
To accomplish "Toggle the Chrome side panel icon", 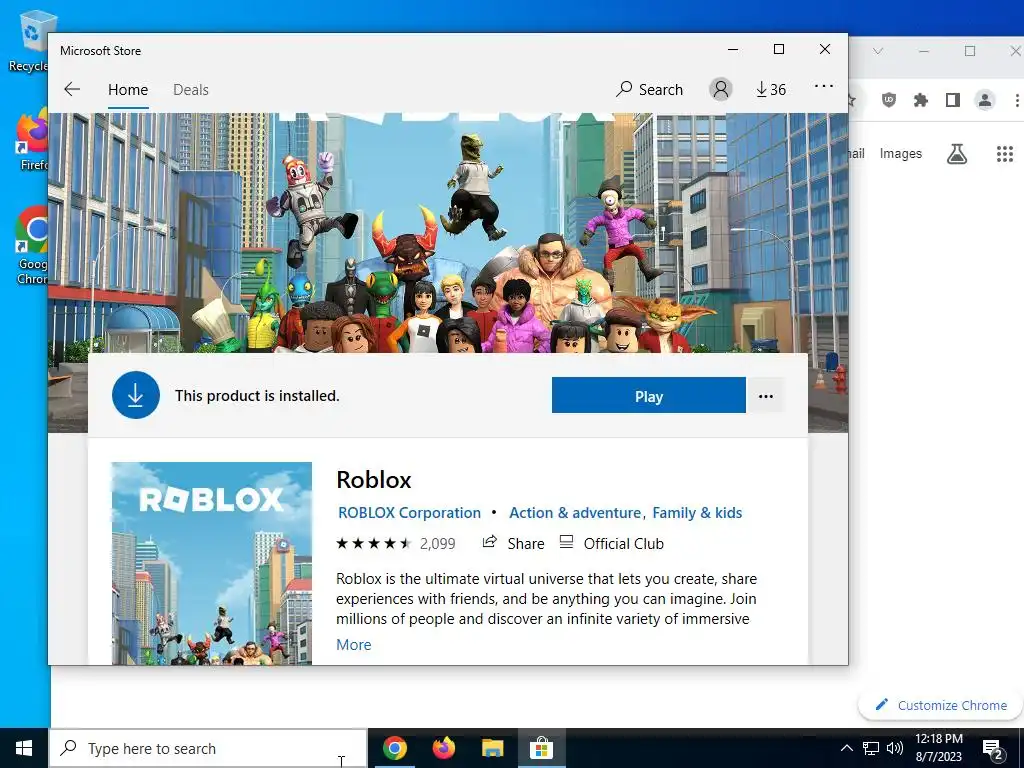I will point(953,100).
